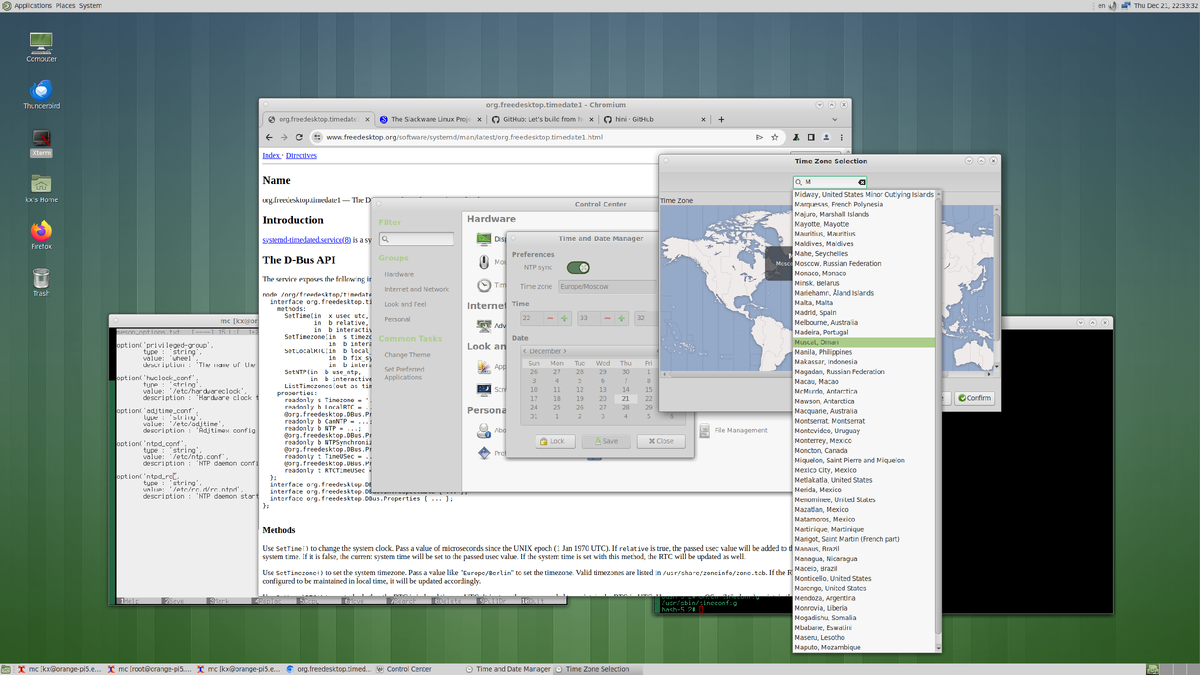Clear the time zone search field
This screenshot has height=675, width=1200.
pos(862,182)
